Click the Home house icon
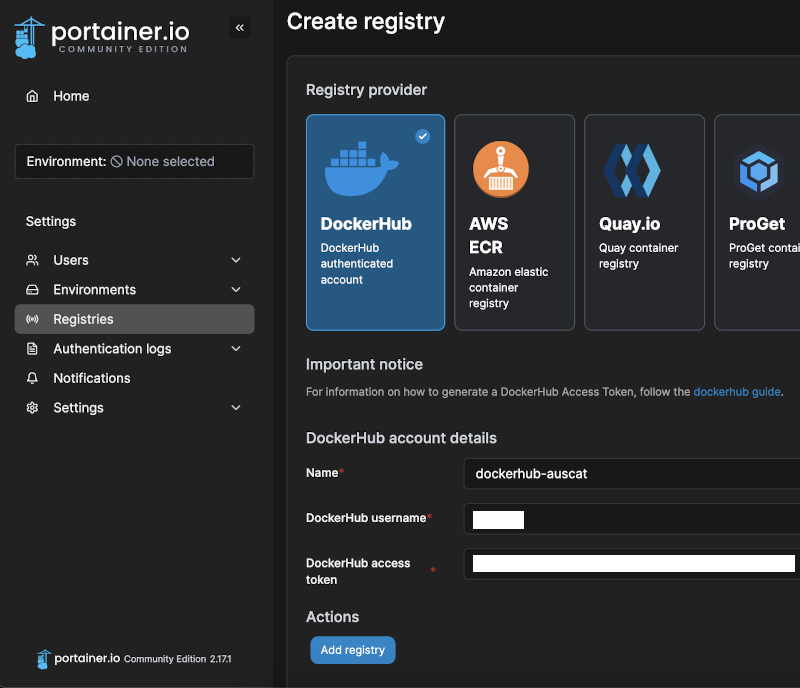Screen dimensions: 800x688 coord(32,96)
